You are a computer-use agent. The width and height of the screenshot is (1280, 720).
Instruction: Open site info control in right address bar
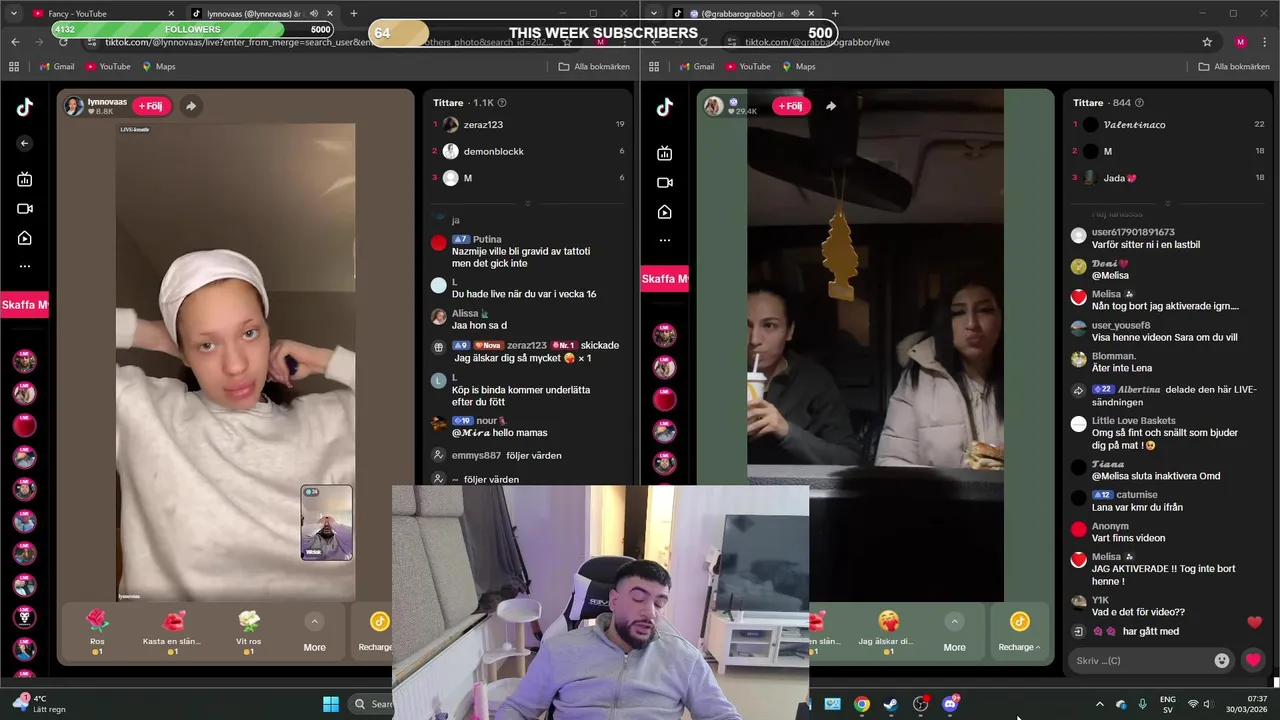coord(731,42)
